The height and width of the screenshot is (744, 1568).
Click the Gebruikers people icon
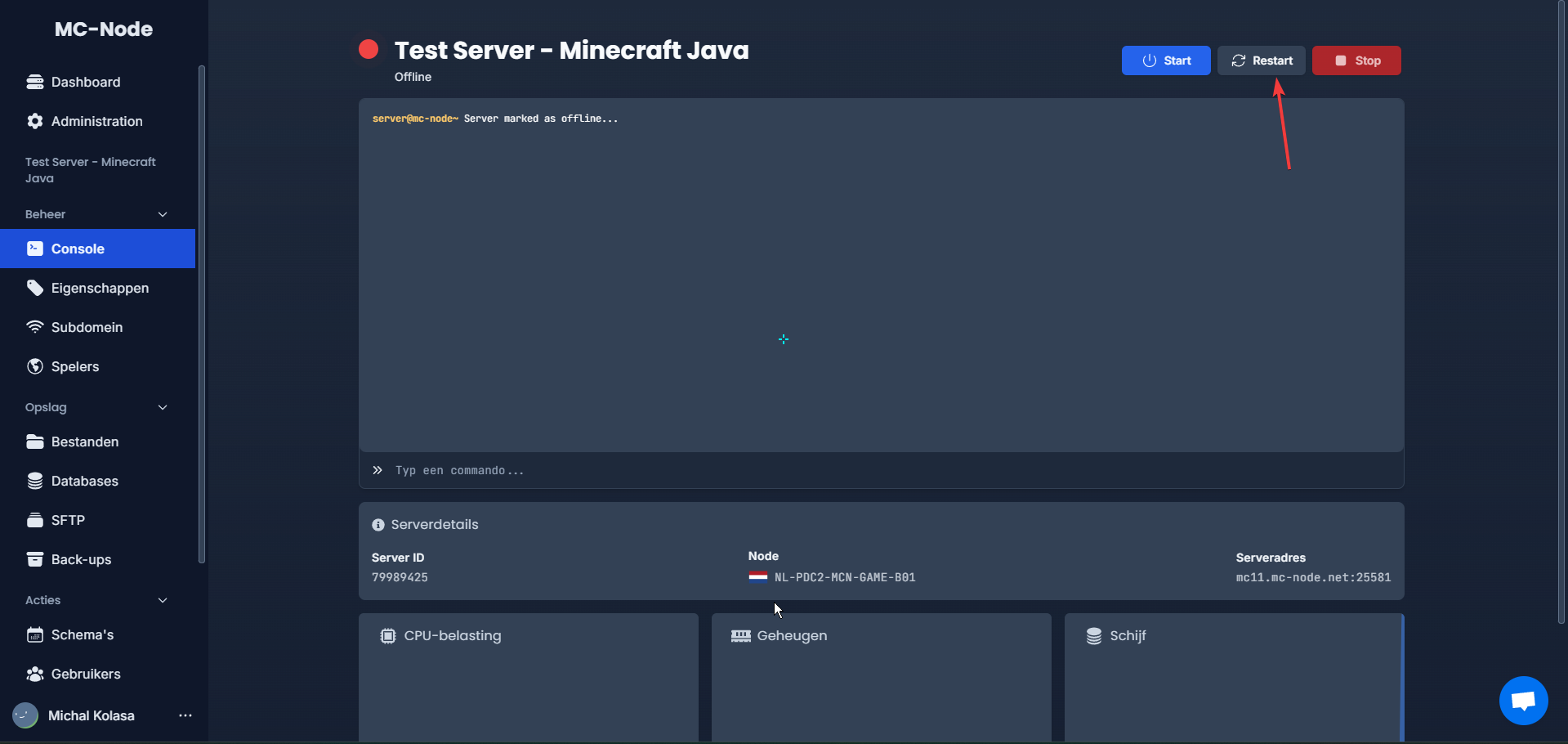[35, 674]
